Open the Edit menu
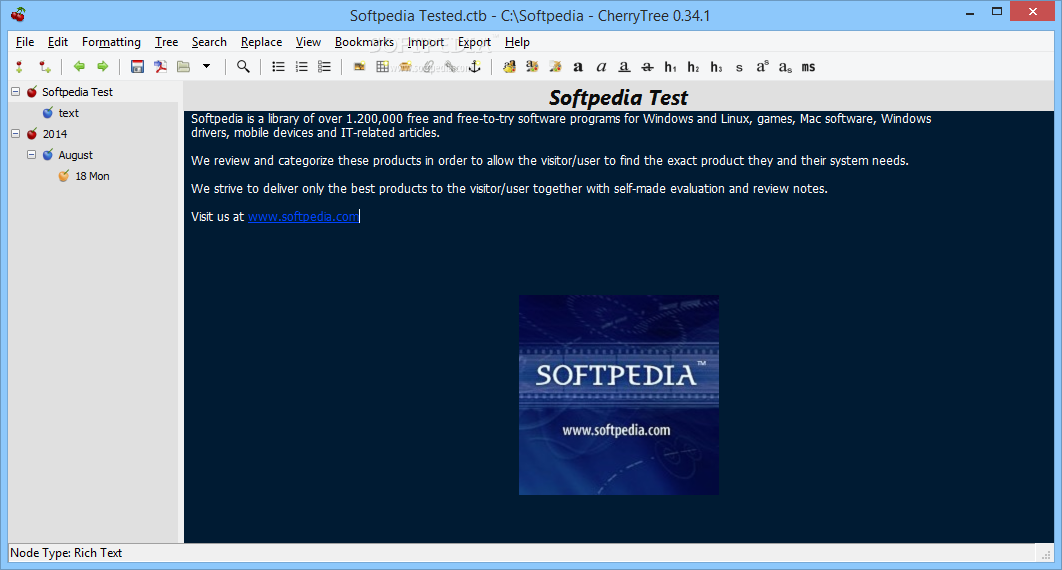 click(x=58, y=42)
